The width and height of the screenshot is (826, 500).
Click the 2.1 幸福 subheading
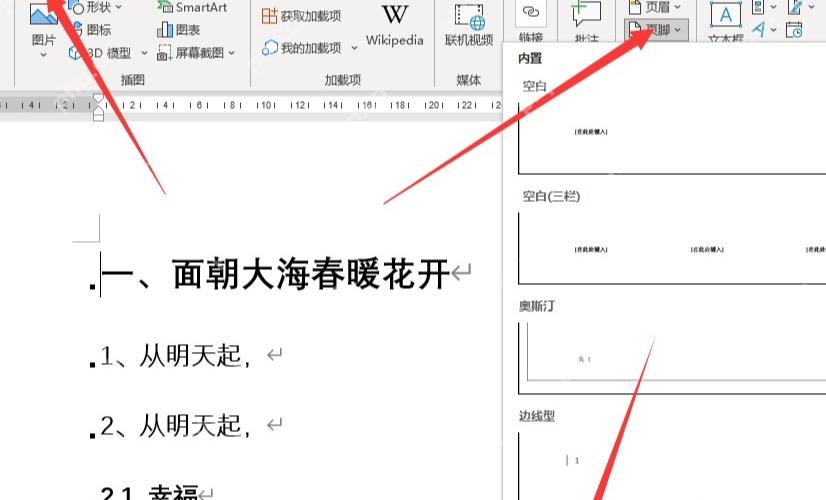[x=149, y=492]
